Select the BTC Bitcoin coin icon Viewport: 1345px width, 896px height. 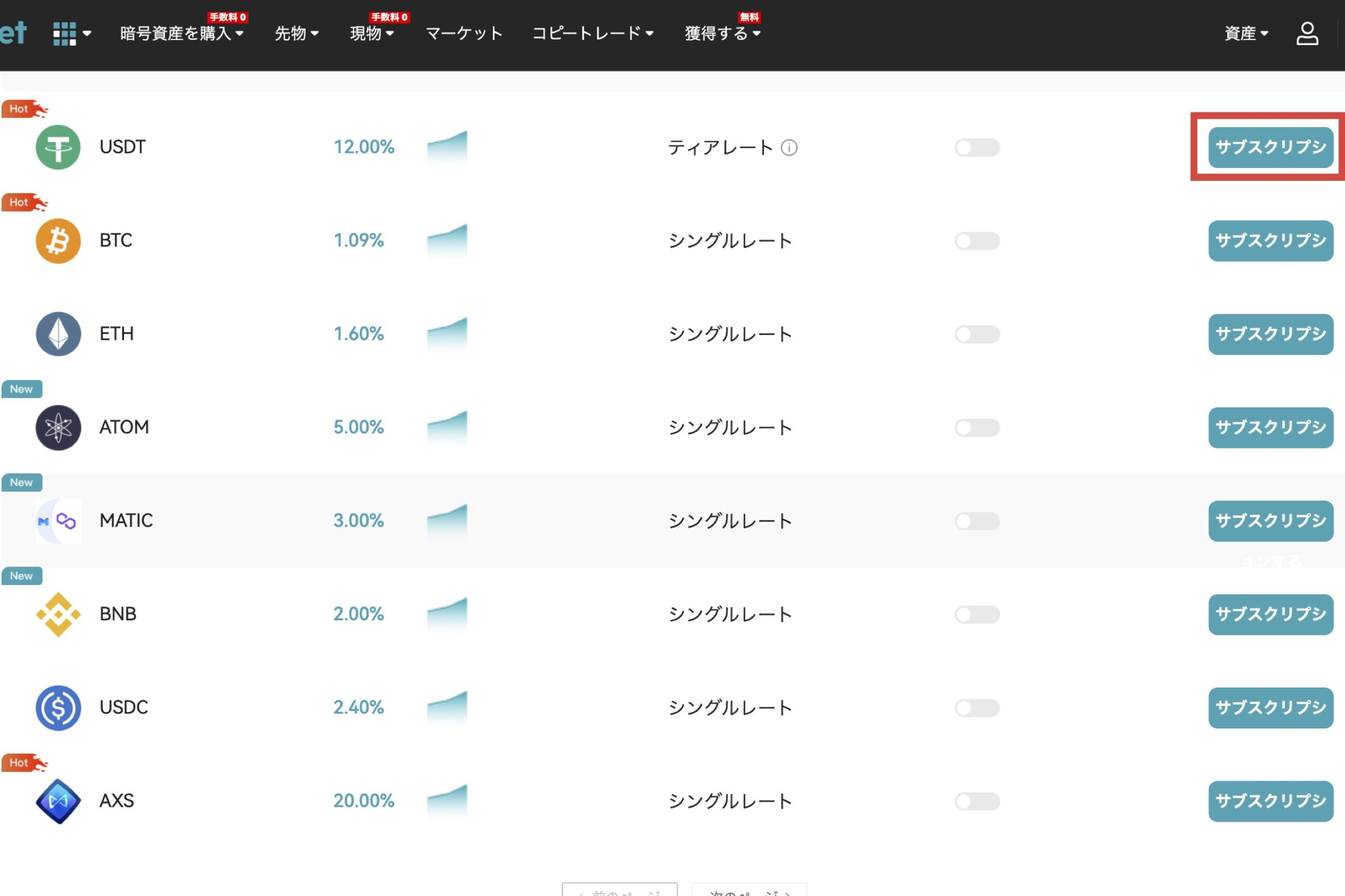coord(58,241)
